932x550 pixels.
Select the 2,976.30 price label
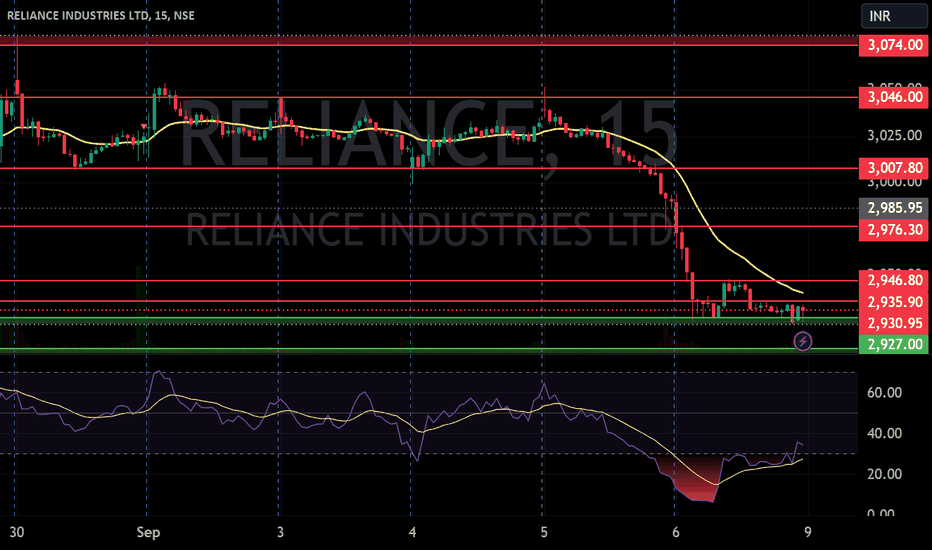(893, 230)
